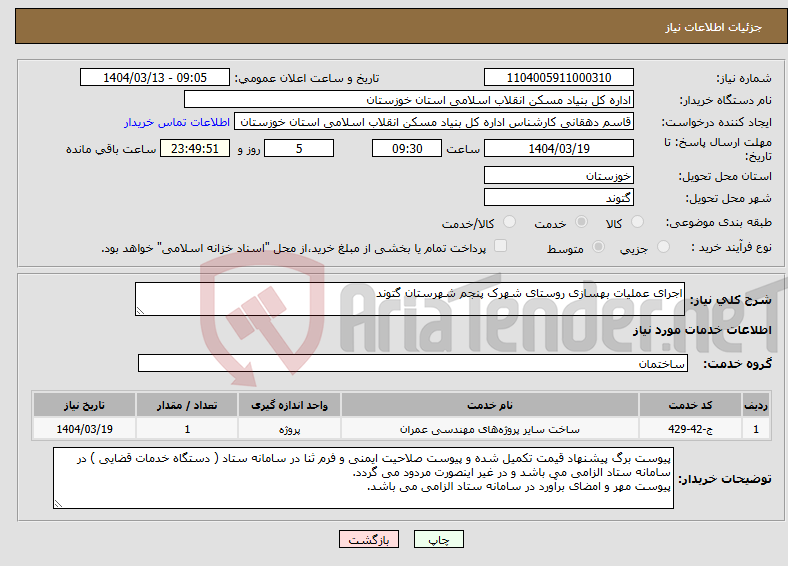The image size is (788, 566).
Task: Click the need number field 1104005911000310
Action: [x=558, y=77]
